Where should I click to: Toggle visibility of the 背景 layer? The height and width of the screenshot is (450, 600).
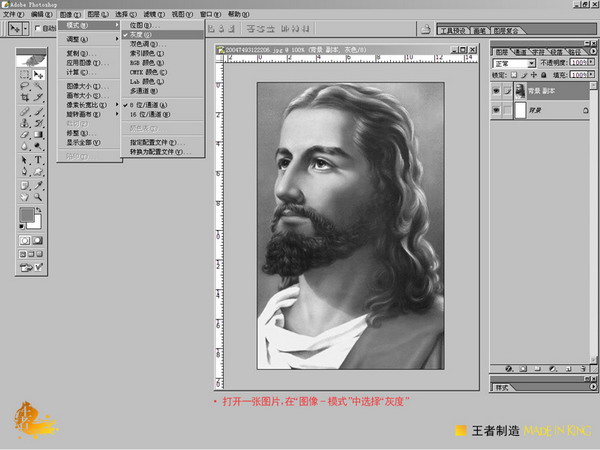[x=497, y=111]
